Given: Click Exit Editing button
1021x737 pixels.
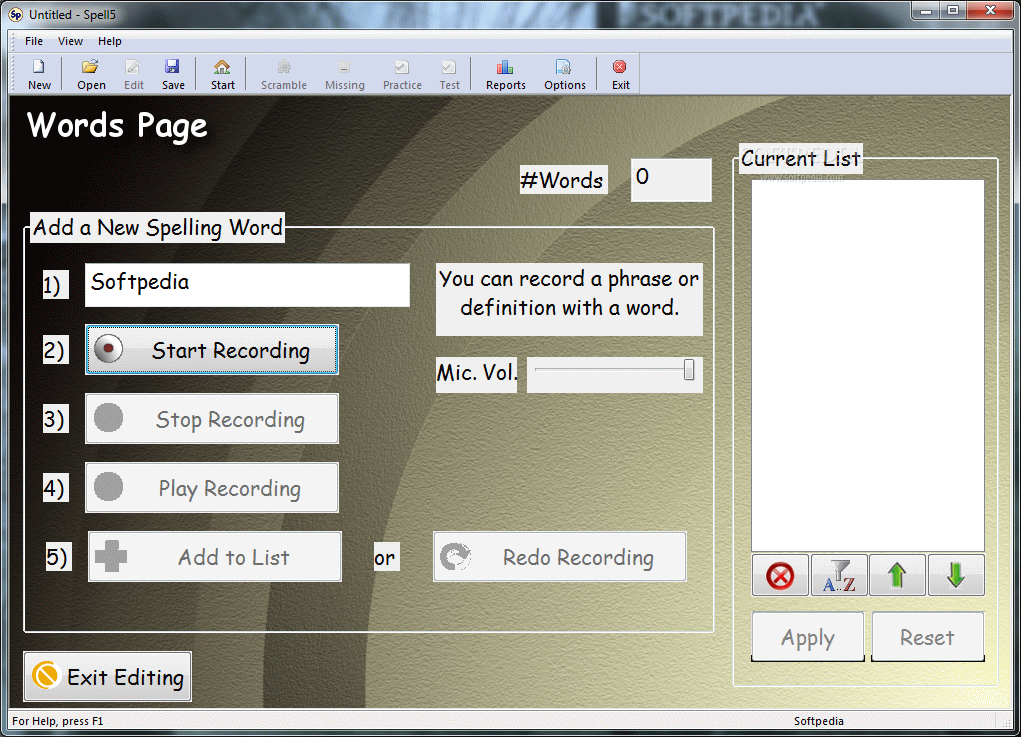Looking at the screenshot, I should coord(107,676).
